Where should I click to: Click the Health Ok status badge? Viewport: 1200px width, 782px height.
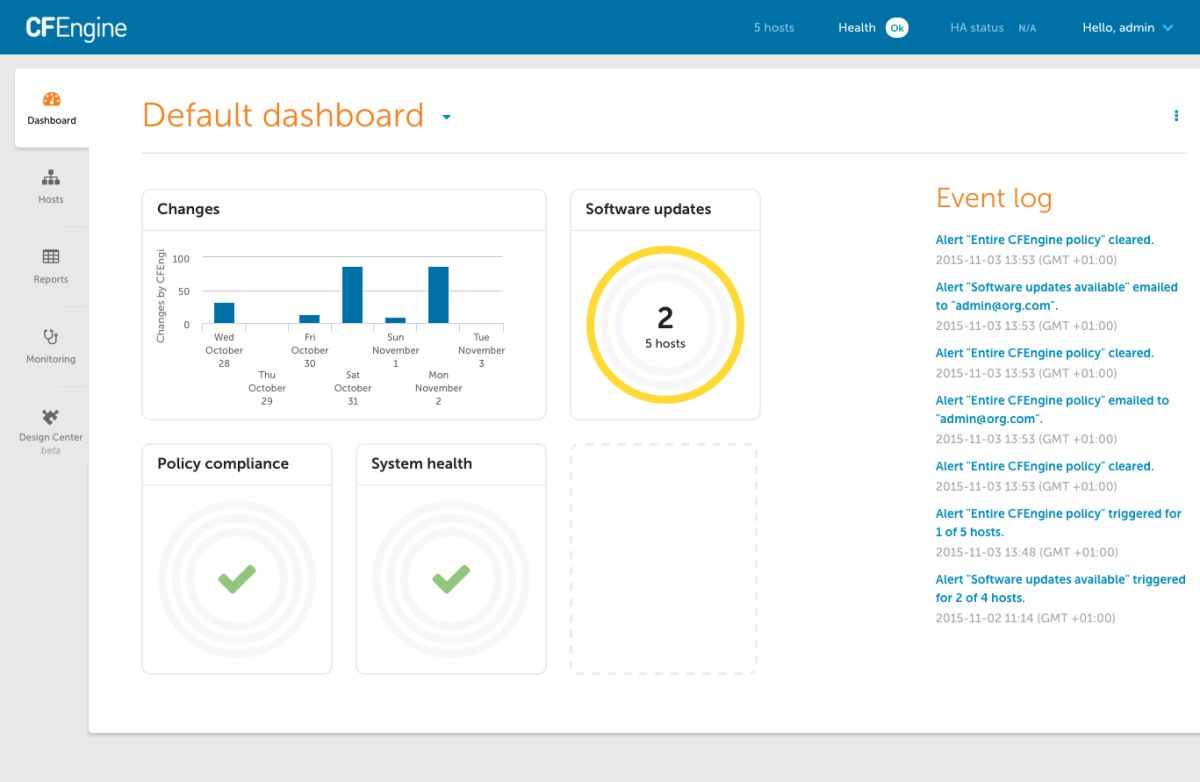[x=897, y=28]
